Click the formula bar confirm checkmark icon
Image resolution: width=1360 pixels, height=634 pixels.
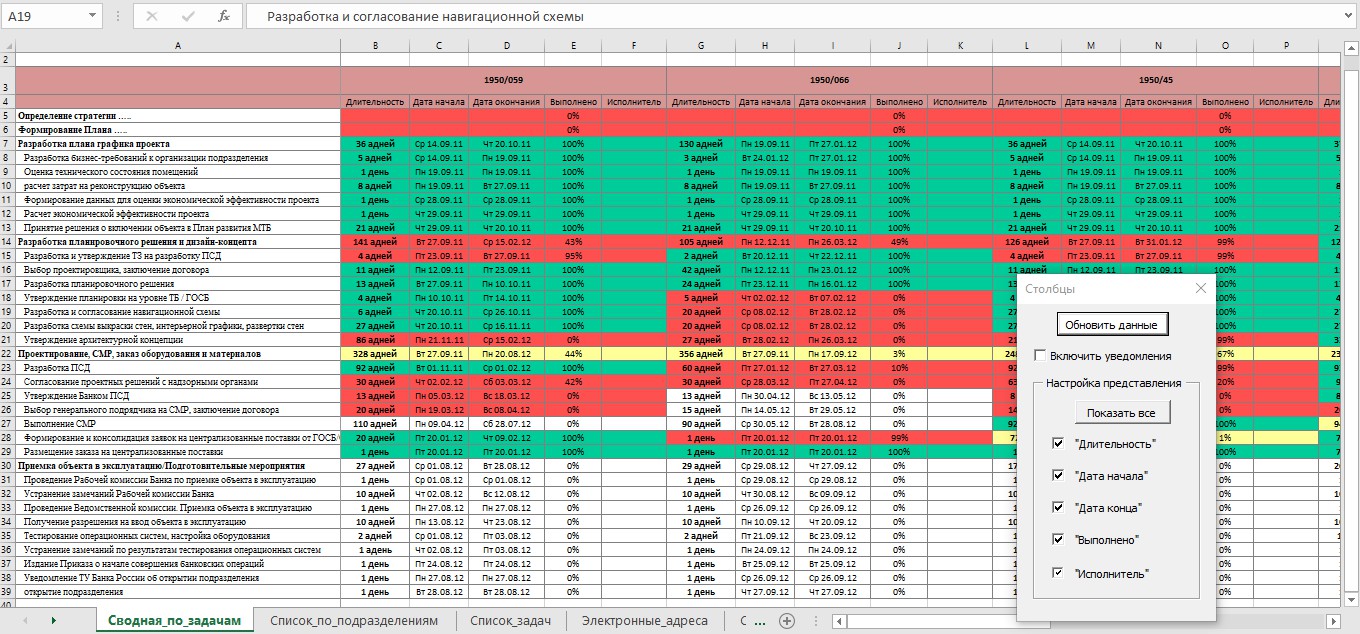188,16
